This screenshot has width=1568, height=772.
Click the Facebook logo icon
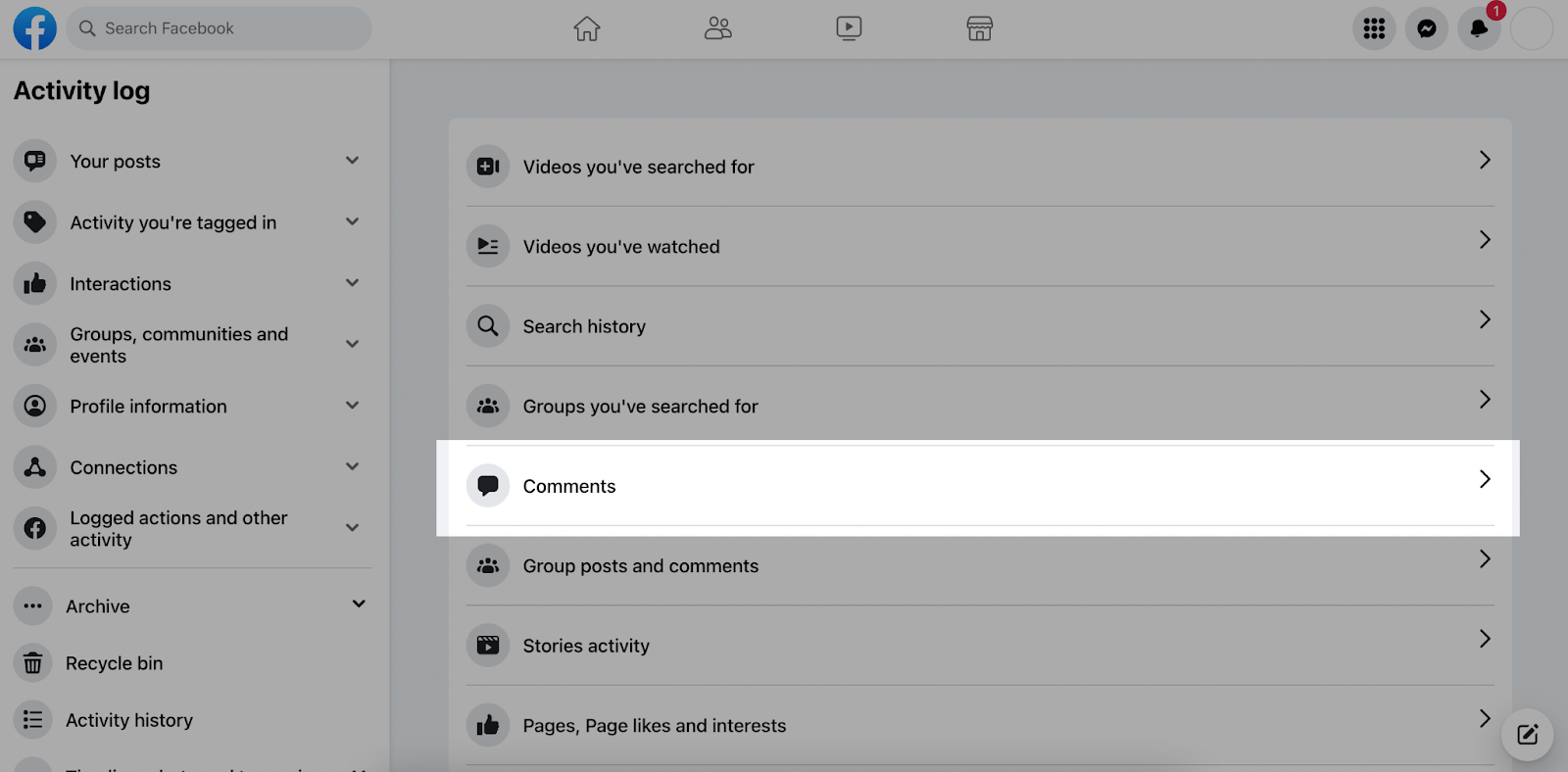[35, 28]
